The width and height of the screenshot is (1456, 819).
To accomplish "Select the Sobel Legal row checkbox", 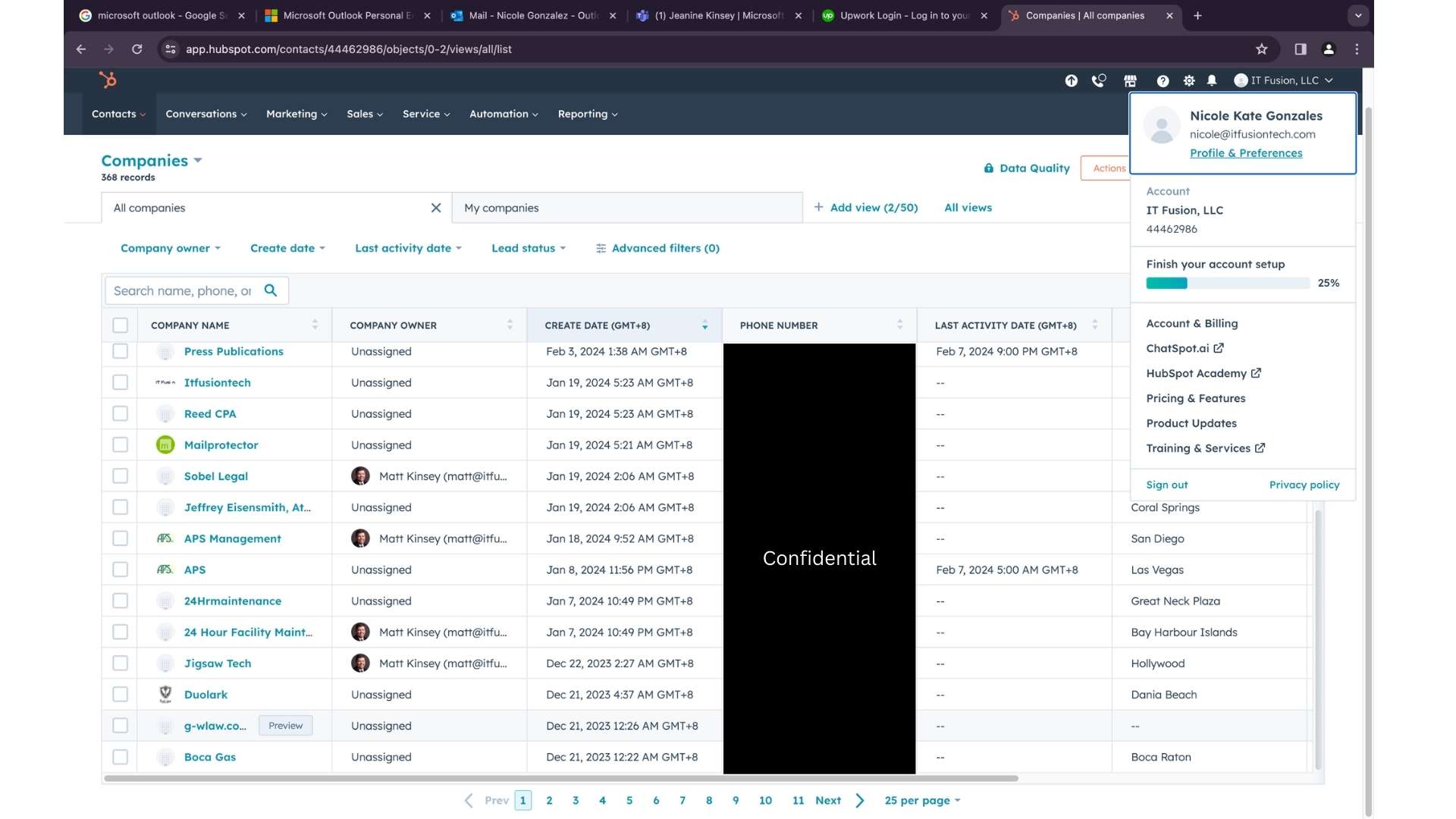I will (x=120, y=476).
